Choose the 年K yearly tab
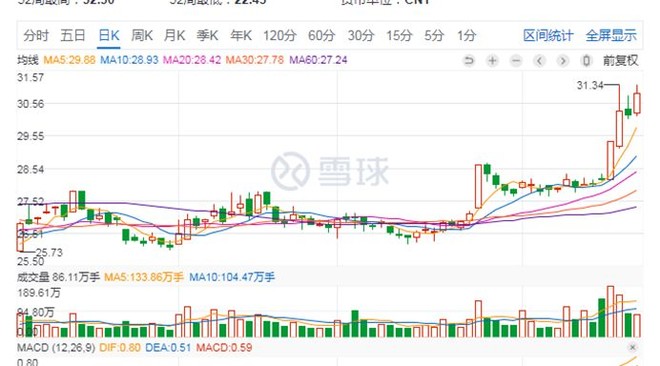 241,35
